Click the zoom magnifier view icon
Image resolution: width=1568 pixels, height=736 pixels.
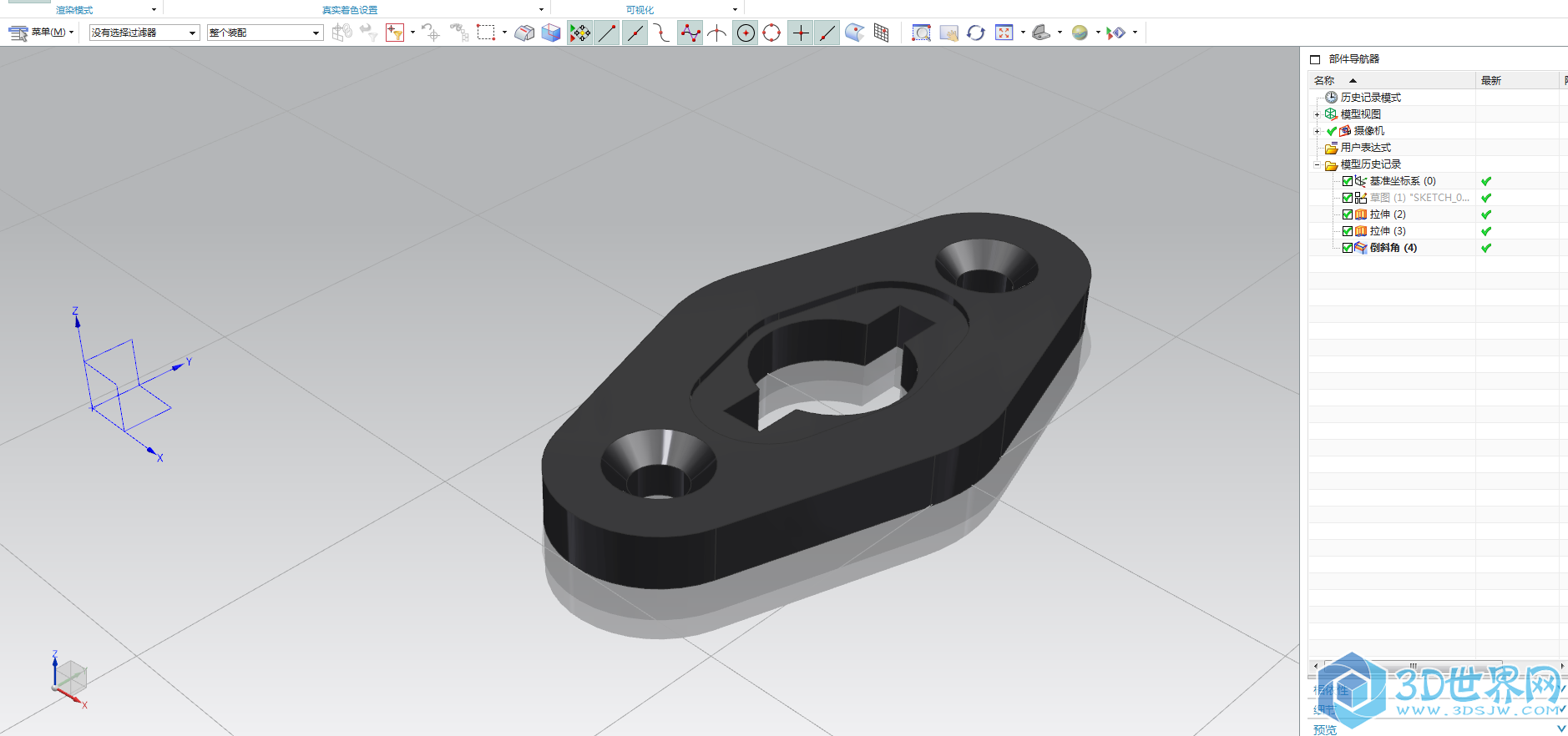(921, 33)
